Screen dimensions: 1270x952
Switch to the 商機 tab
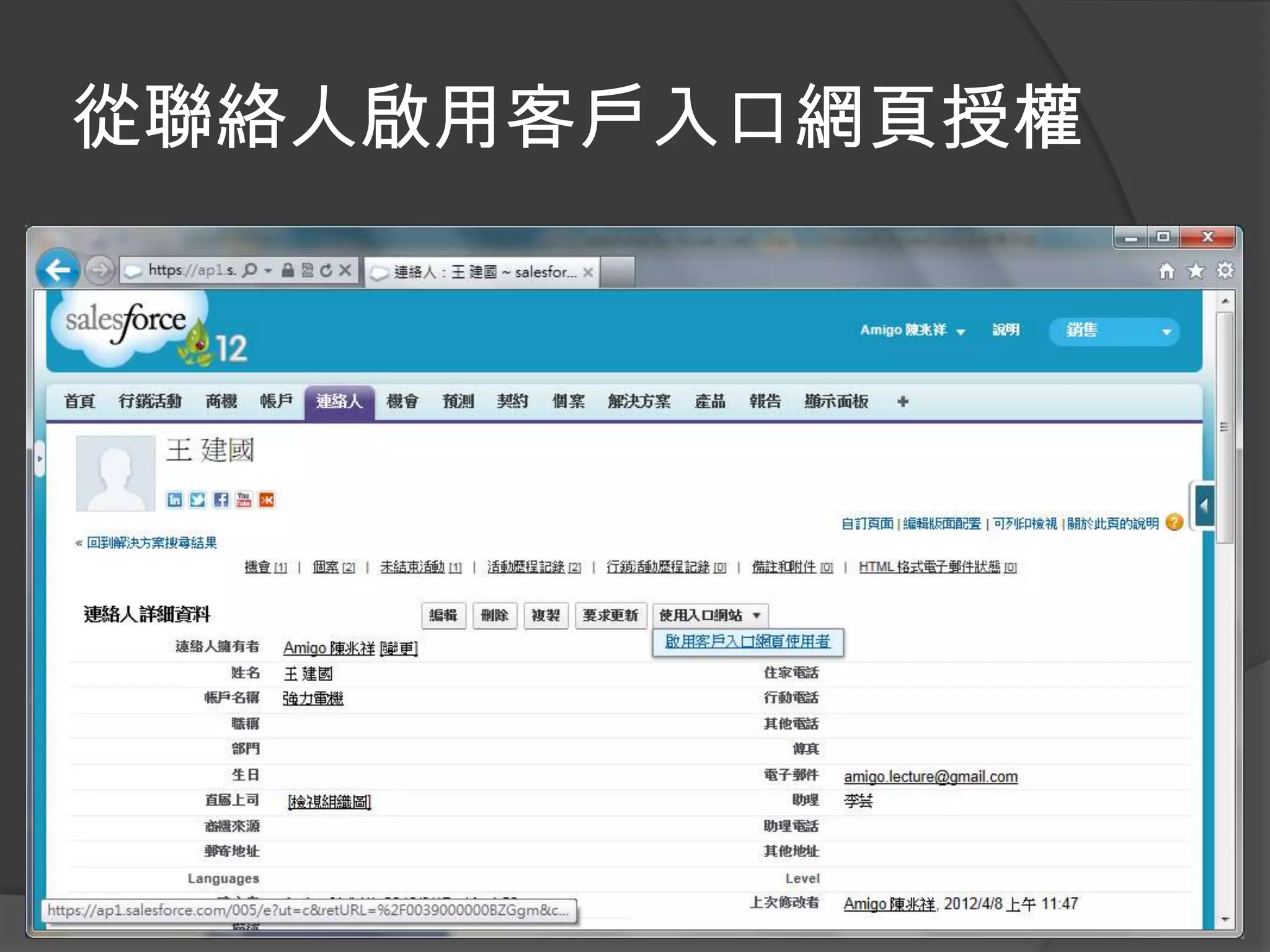click(x=221, y=402)
